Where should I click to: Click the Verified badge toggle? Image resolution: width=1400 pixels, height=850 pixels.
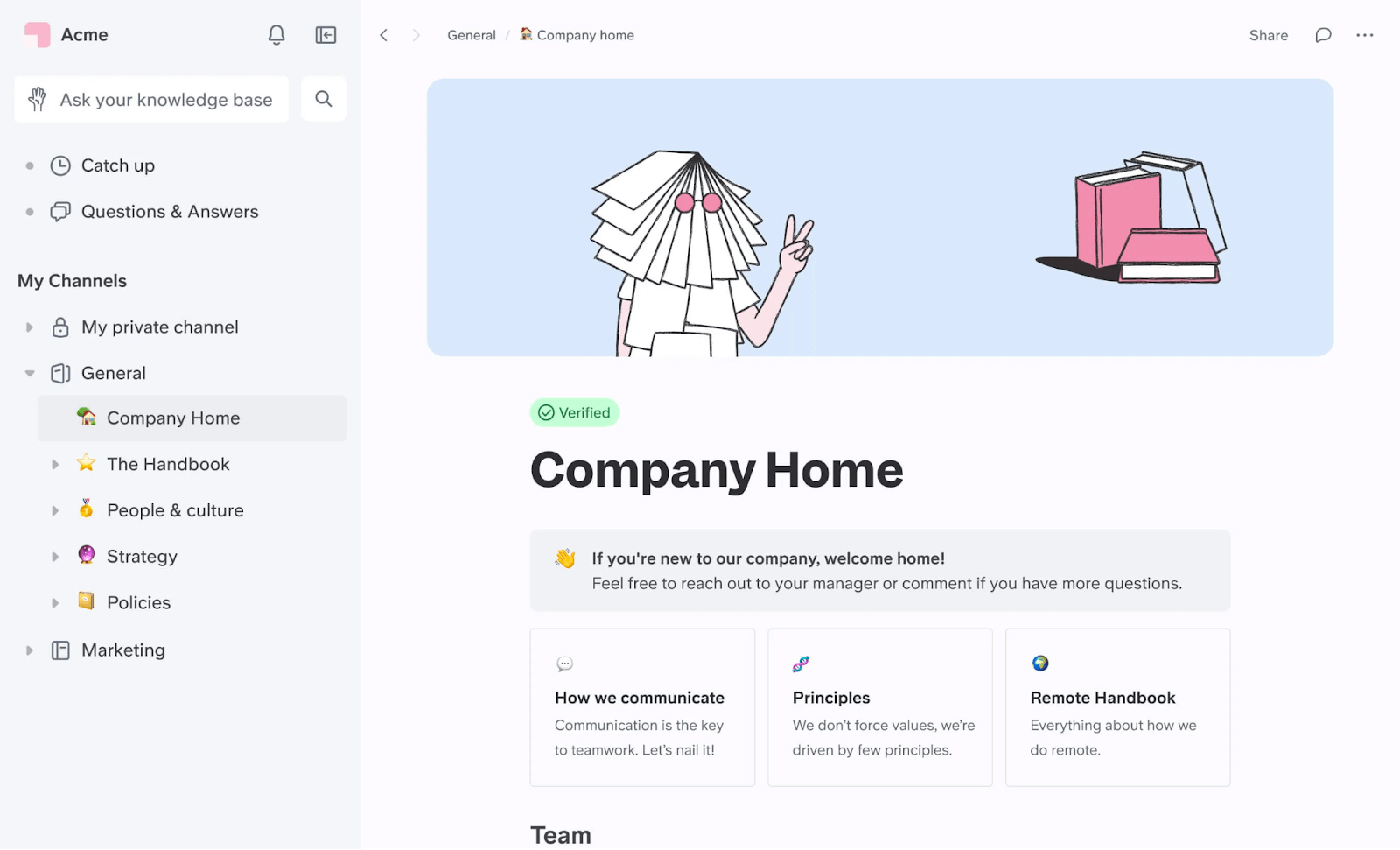[x=574, y=412]
